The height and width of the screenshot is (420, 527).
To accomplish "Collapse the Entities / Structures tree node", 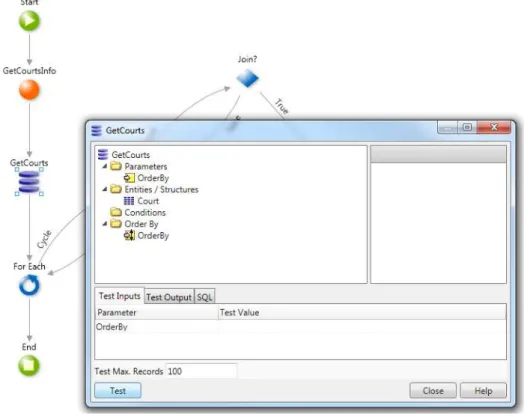I will coord(105,189).
